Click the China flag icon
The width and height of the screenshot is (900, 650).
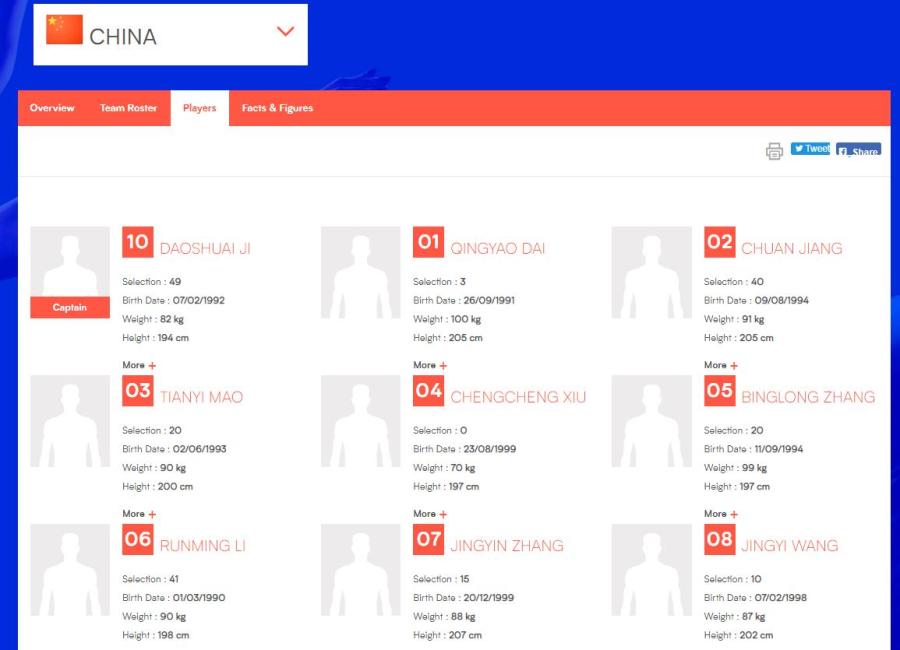(64, 31)
